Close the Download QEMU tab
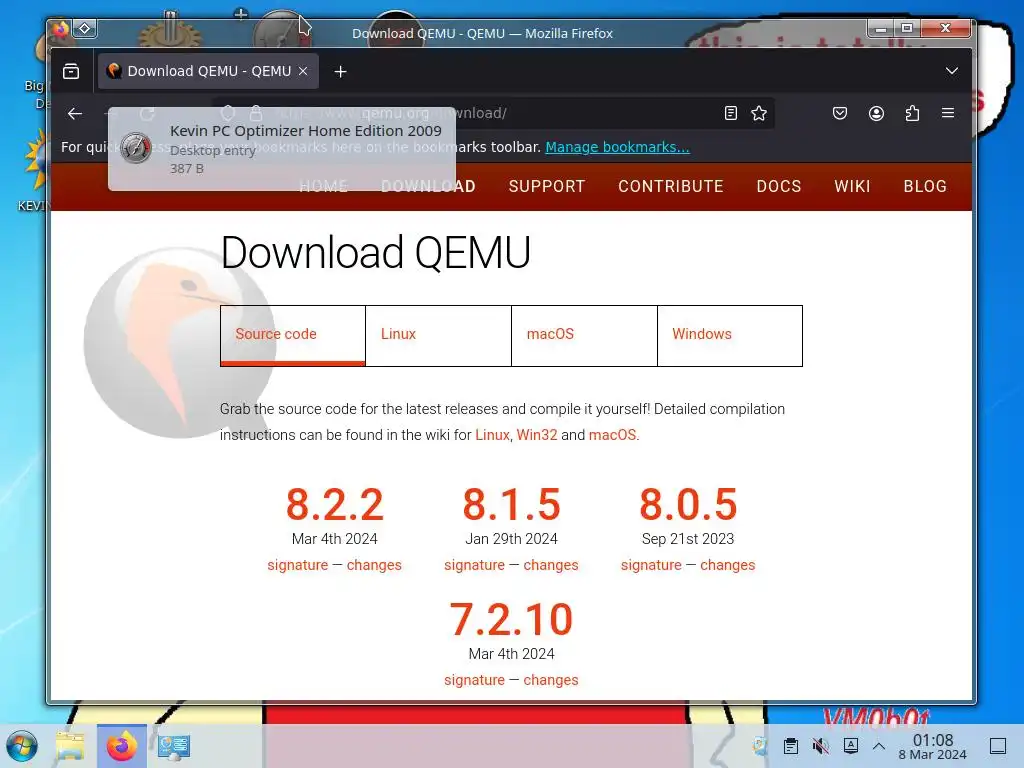The height and width of the screenshot is (768, 1024). 303,71
